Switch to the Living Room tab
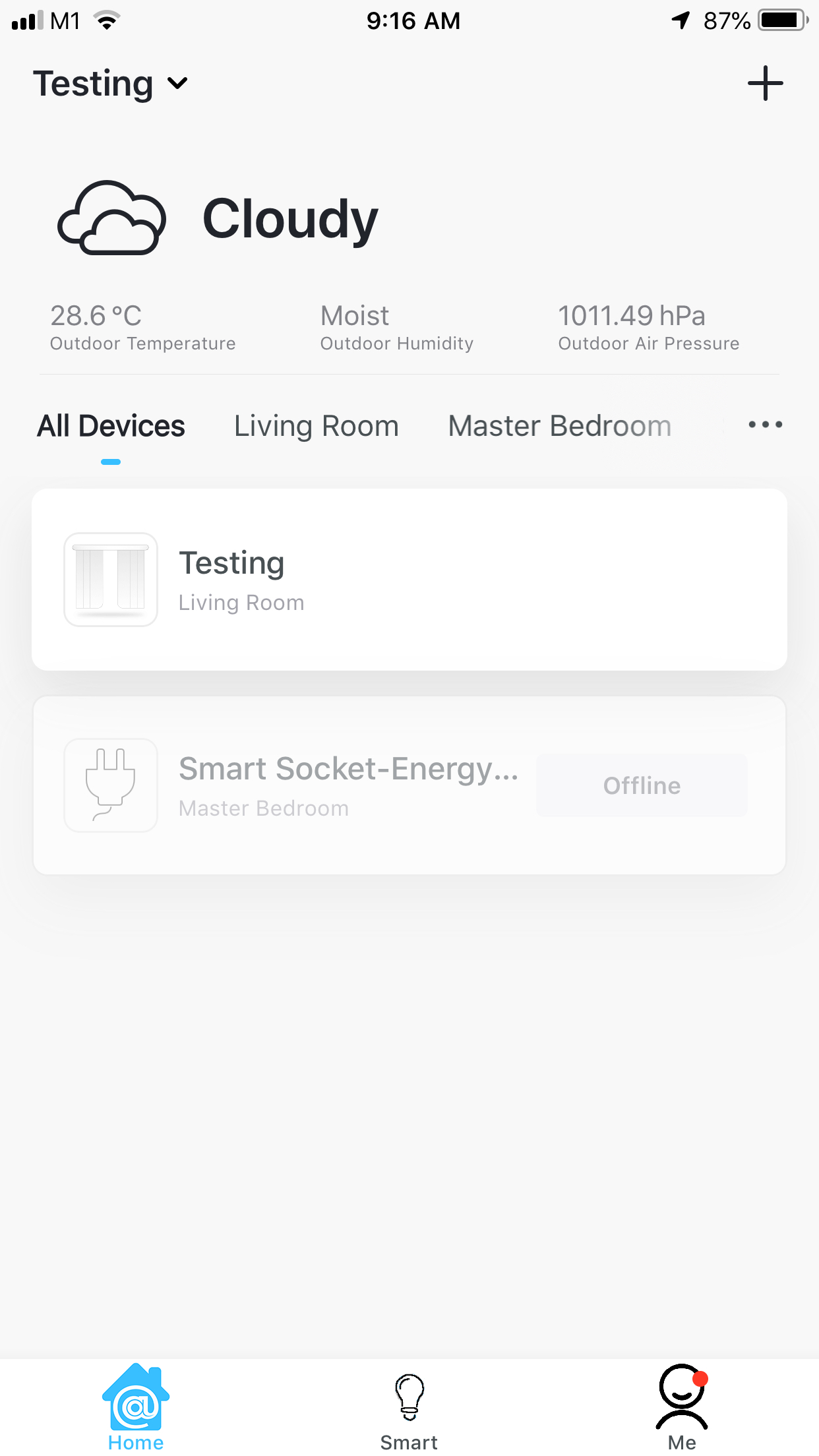The height and width of the screenshot is (1456, 819). click(317, 426)
